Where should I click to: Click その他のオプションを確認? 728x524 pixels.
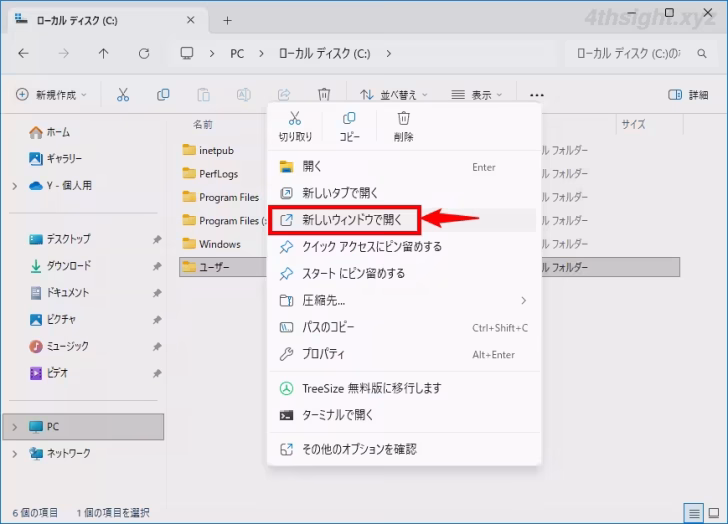(402, 450)
